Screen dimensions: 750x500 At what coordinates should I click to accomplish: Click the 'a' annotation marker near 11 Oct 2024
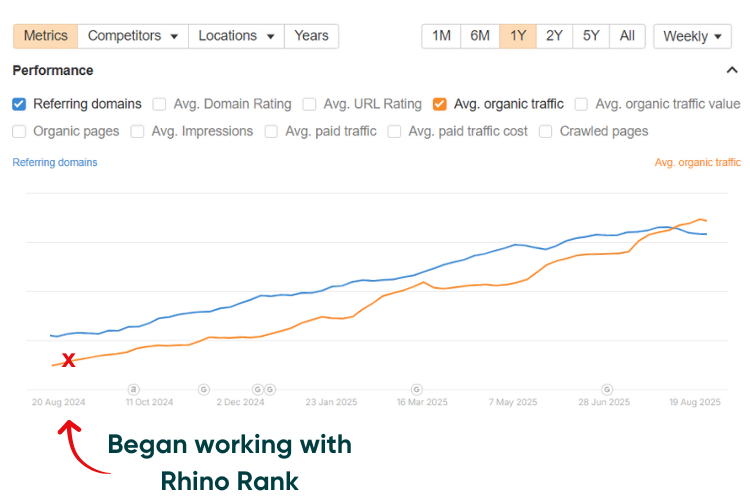tap(134, 389)
